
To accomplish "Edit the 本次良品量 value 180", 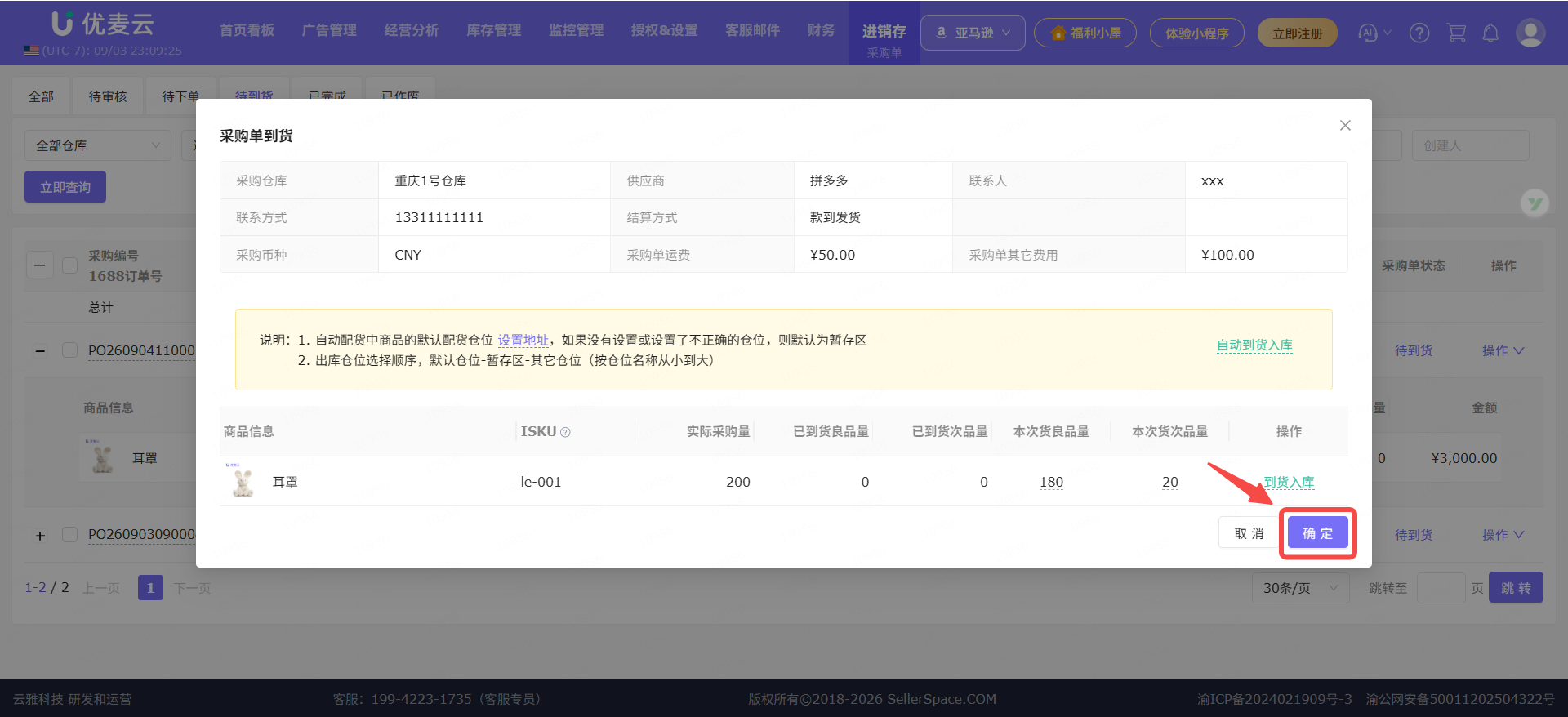I will click(x=1051, y=482).
